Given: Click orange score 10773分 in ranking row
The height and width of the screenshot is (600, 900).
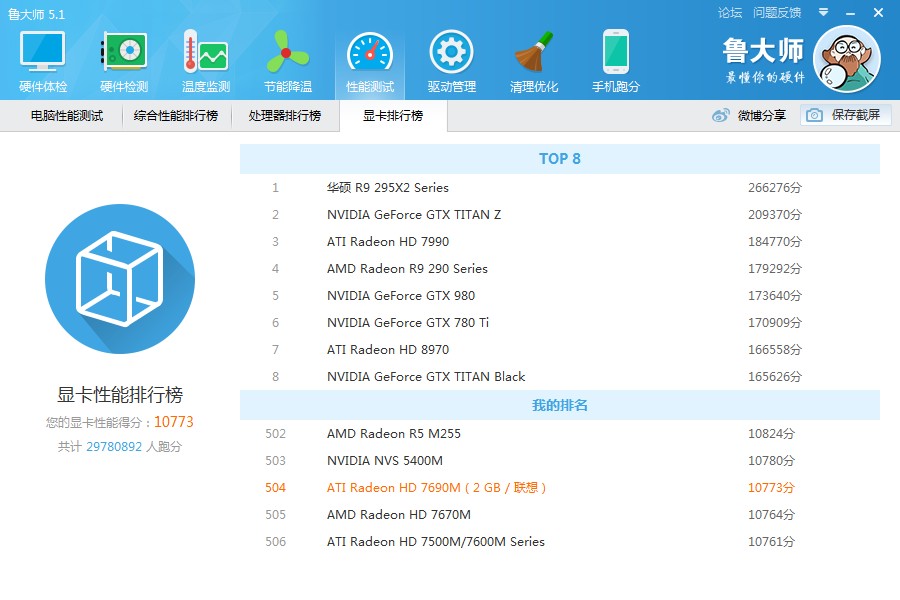Looking at the screenshot, I should point(771,487).
